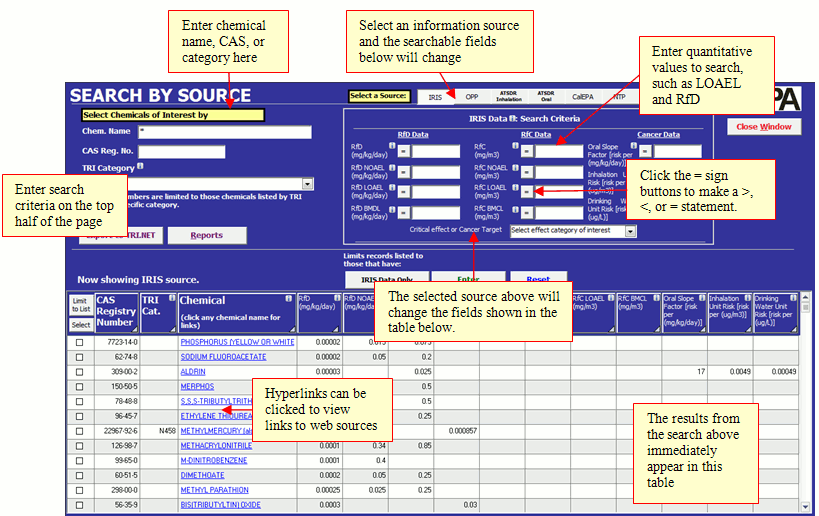Image resolution: width=819 pixels, height=516 pixels.
Task: Expand the 'Select effect category of interest' dropdown
Action: click(x=630, y=231)
